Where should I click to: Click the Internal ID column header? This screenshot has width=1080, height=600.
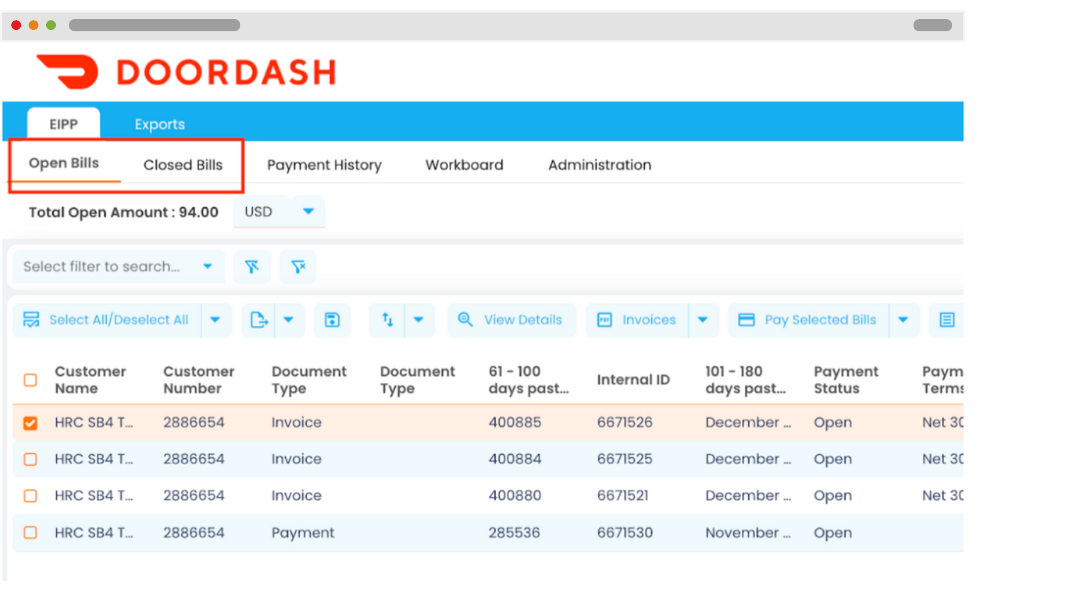(633, 380)
